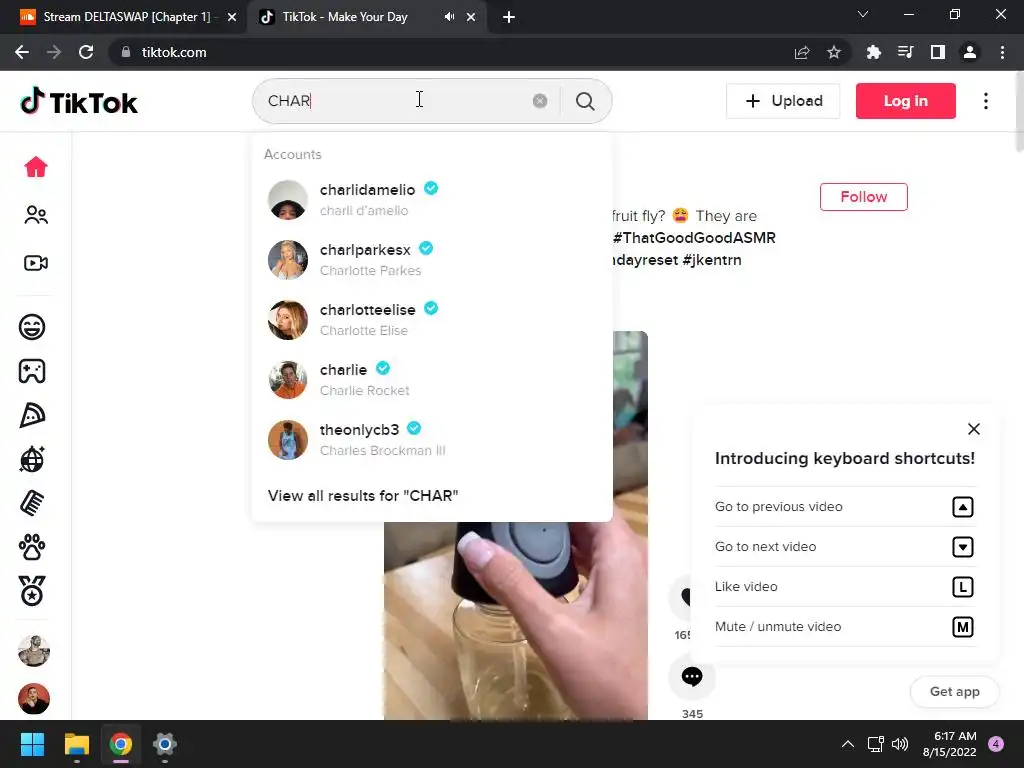Select the animals paw print category
This screenshot has width=1024, height=768.
pos(32,547)
